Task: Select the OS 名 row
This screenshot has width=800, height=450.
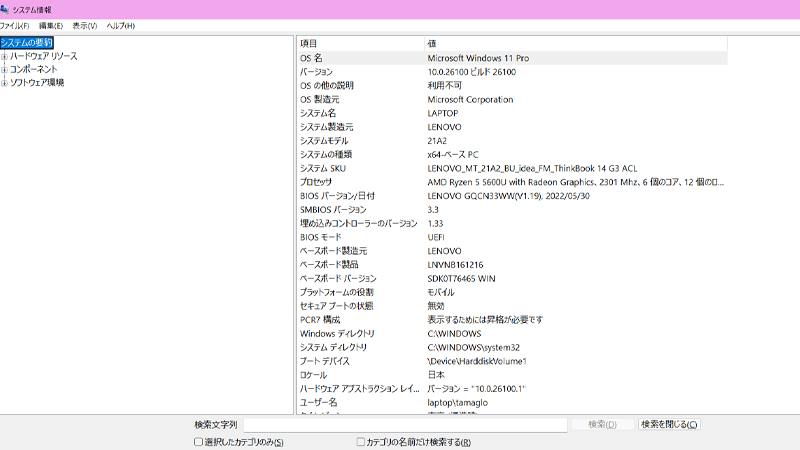Action: [512, 58]
